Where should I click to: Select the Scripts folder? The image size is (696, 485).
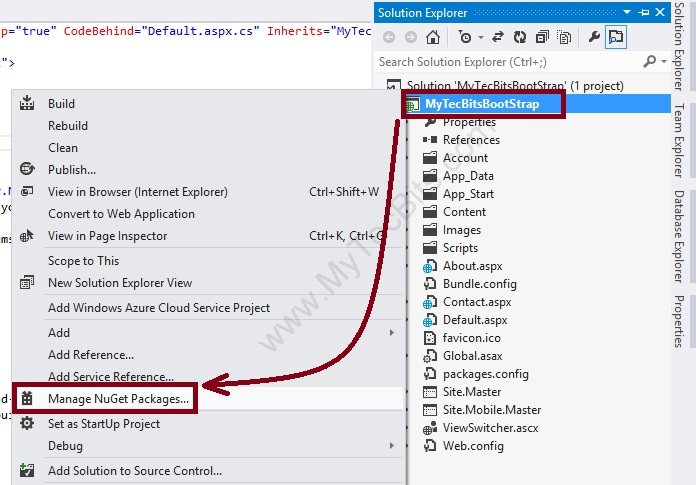pos(460,248)
